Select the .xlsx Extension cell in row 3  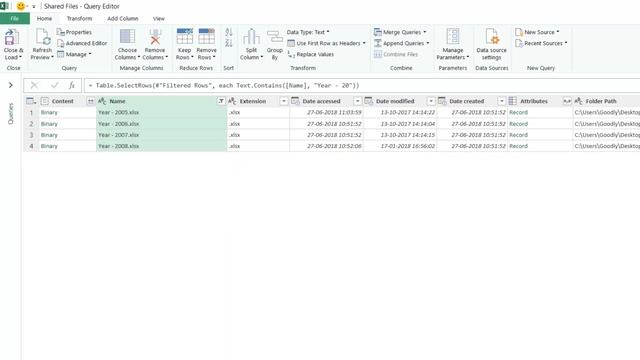tap(258, 135)
